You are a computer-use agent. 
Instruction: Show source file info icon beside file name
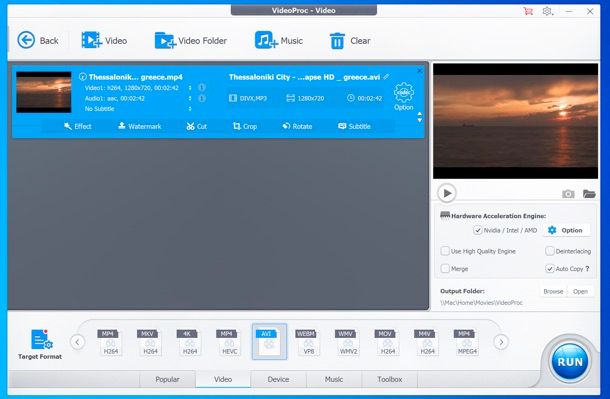(x=82, y=77)
